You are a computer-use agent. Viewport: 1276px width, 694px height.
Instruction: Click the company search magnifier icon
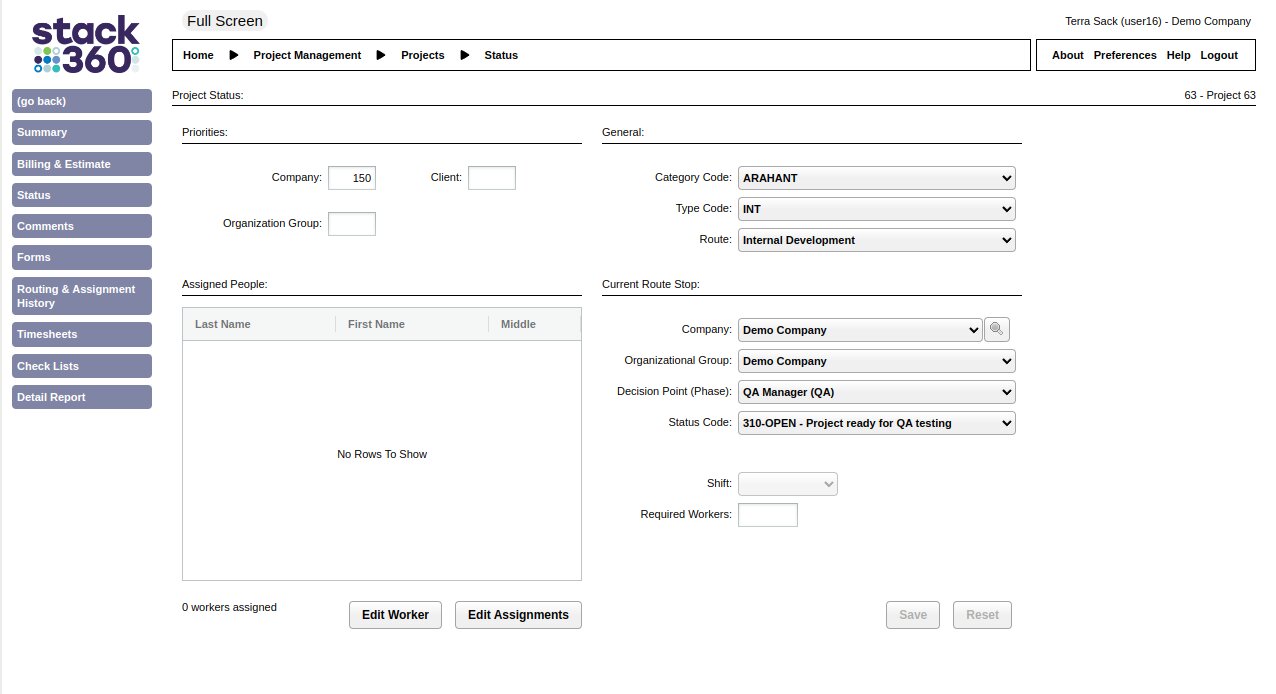pyautogui.click(x=996, y=330)
